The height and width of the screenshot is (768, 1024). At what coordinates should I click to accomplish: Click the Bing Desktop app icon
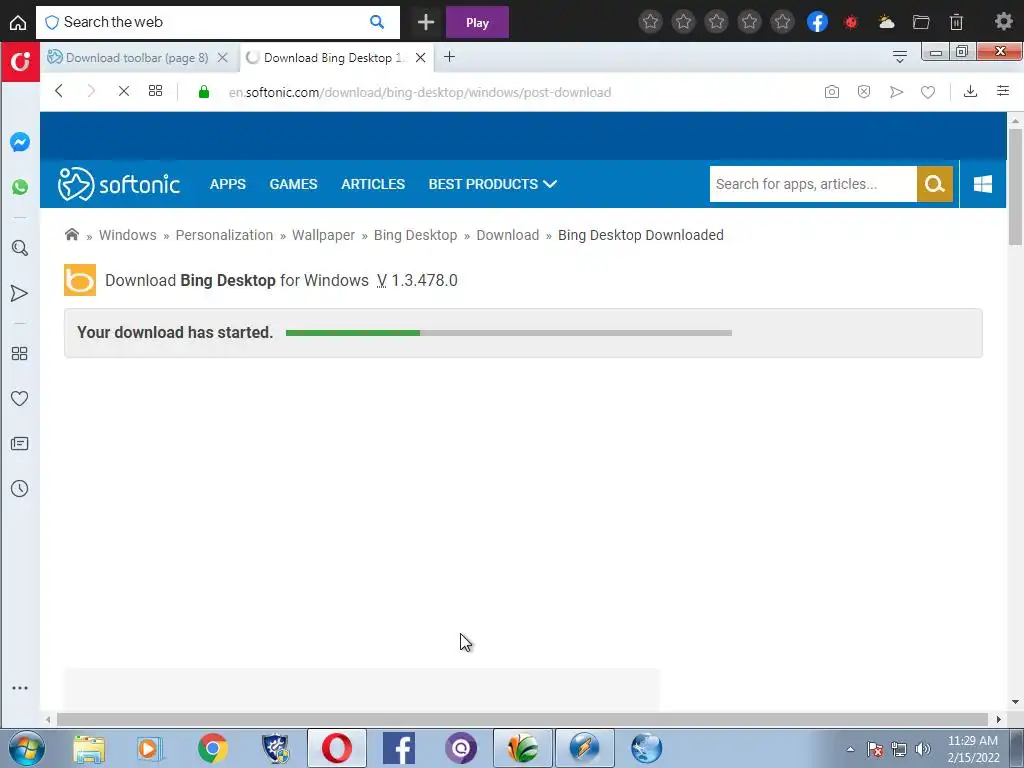point(80,280)
